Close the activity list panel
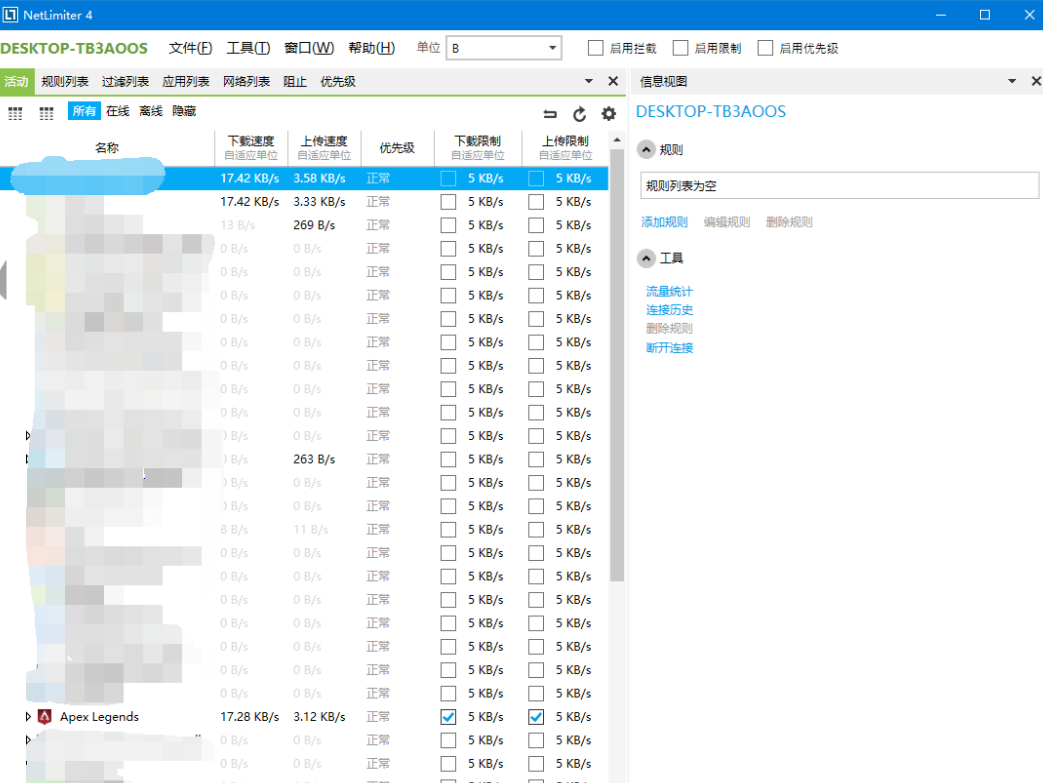Image resolution: width=1043 pixels, height=783 pixels. [x=613, y=81]
